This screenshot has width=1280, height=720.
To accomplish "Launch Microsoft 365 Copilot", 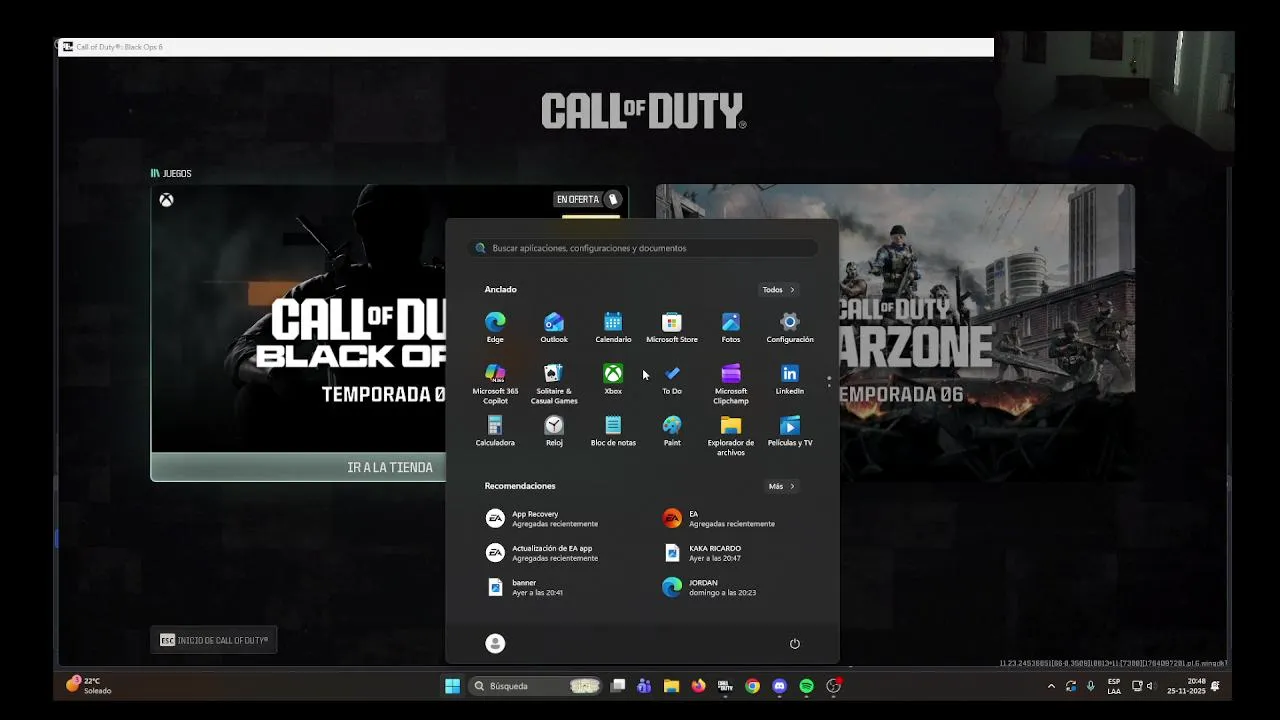I will pyautogui.click(x=495, y=384).
